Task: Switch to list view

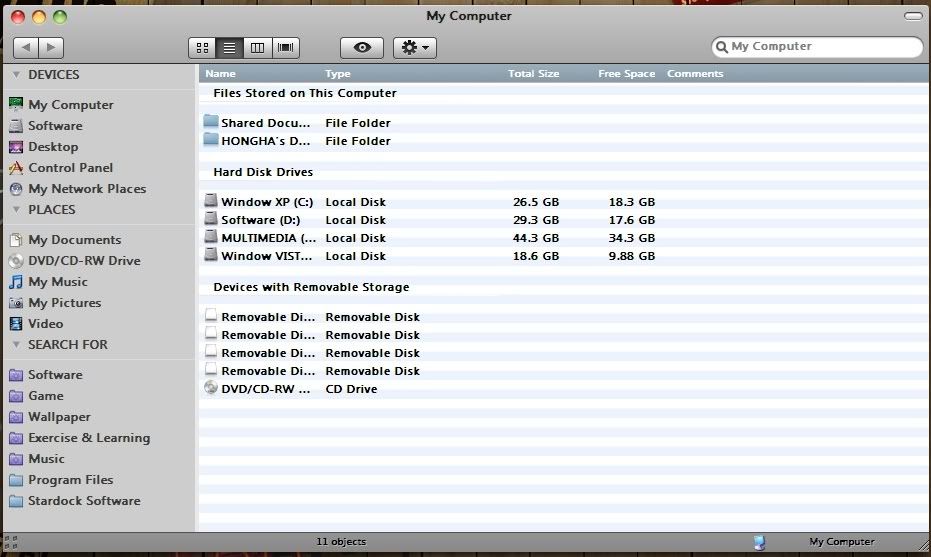Action: point(230,48)
